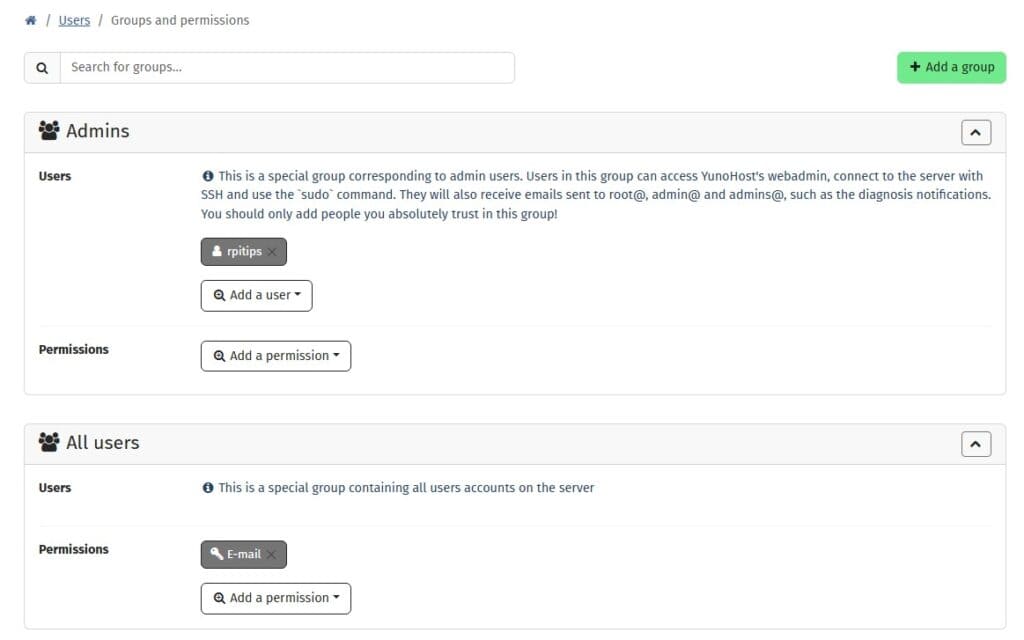Click the Add a group button
Image resolution: width=1024 pixels, height=640 pixels.
tap(951, 67)
